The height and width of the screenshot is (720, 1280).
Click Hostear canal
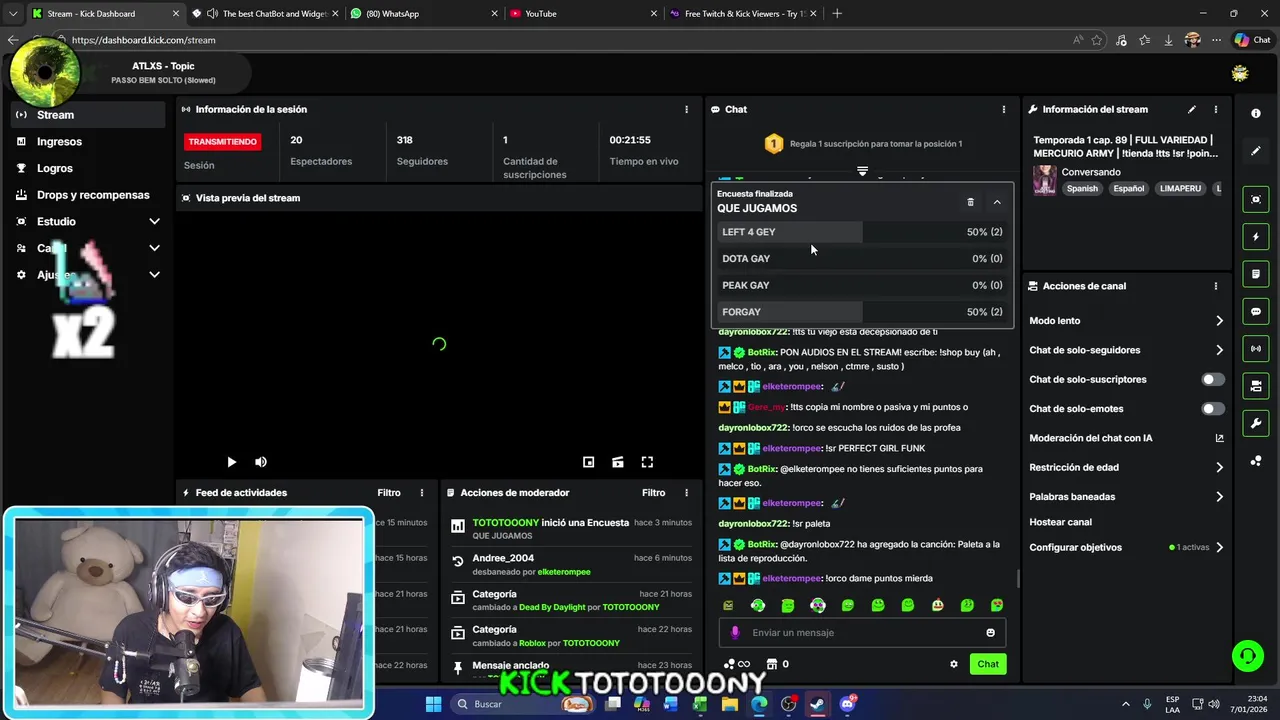pos(1060,522)
